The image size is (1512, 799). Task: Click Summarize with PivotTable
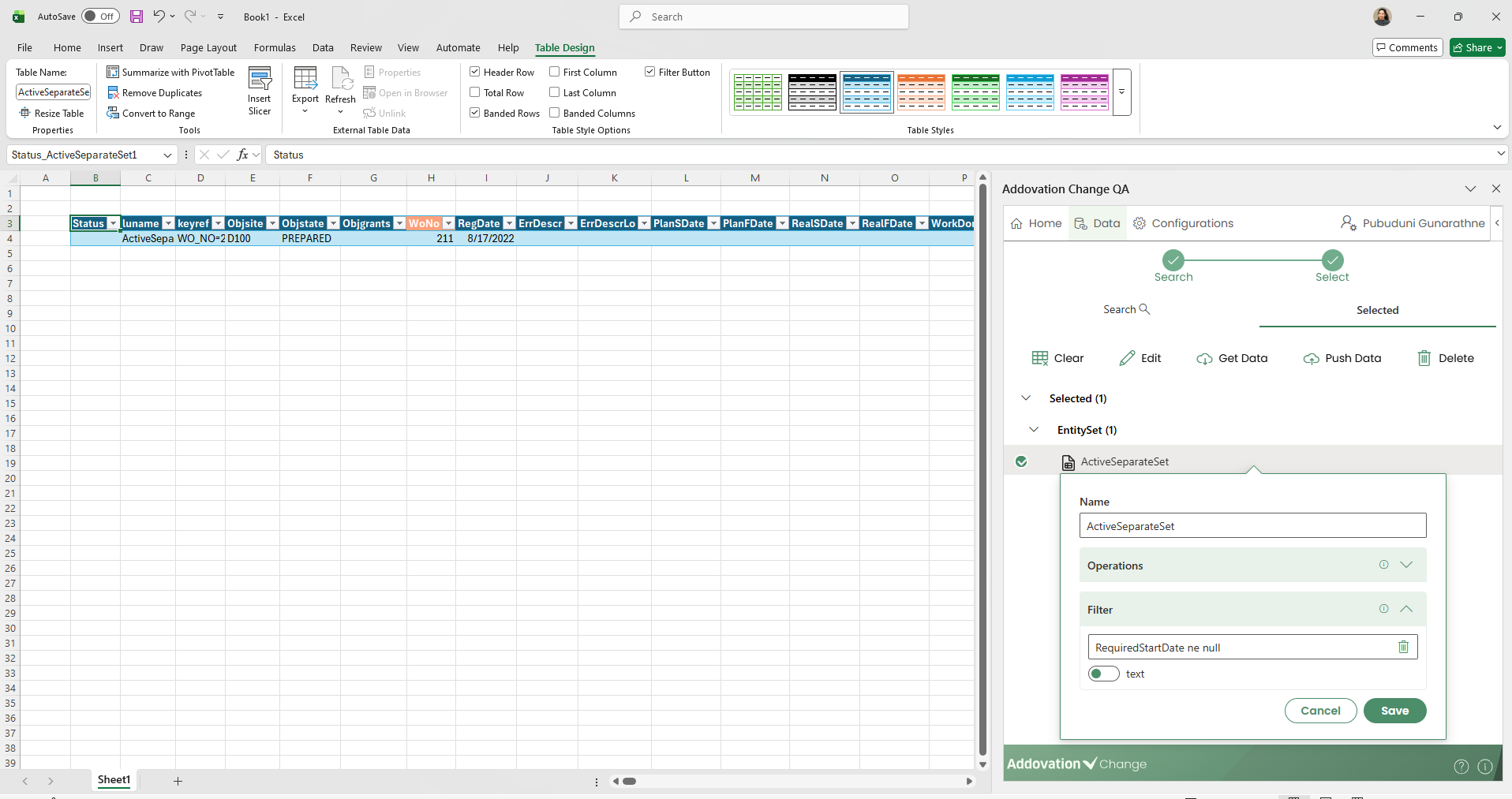pos(170,73)
